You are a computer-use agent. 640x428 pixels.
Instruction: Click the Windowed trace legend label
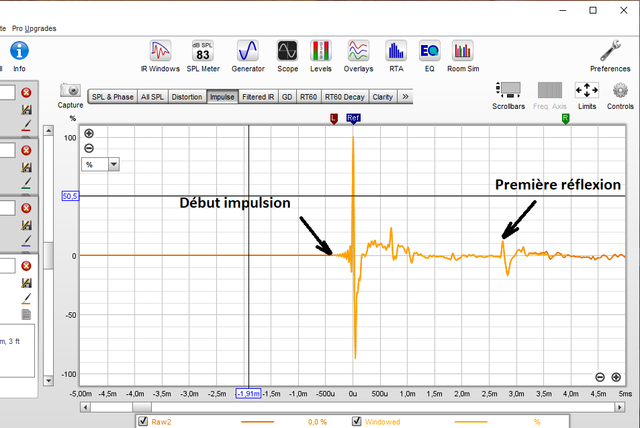pyautogui.click(x=382, y=422)
